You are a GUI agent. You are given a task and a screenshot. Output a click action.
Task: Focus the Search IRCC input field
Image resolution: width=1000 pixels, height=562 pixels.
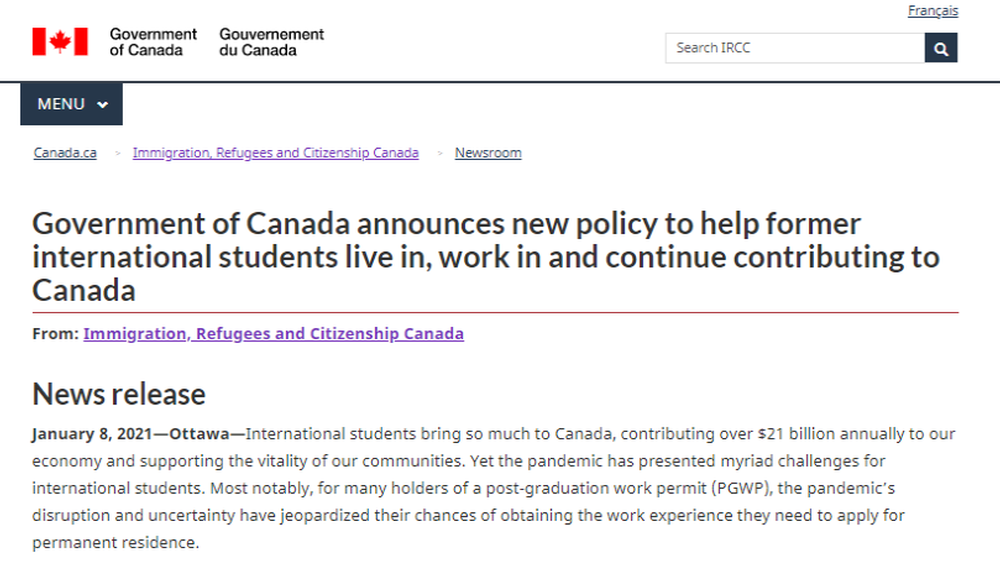[x=795, y=48]
